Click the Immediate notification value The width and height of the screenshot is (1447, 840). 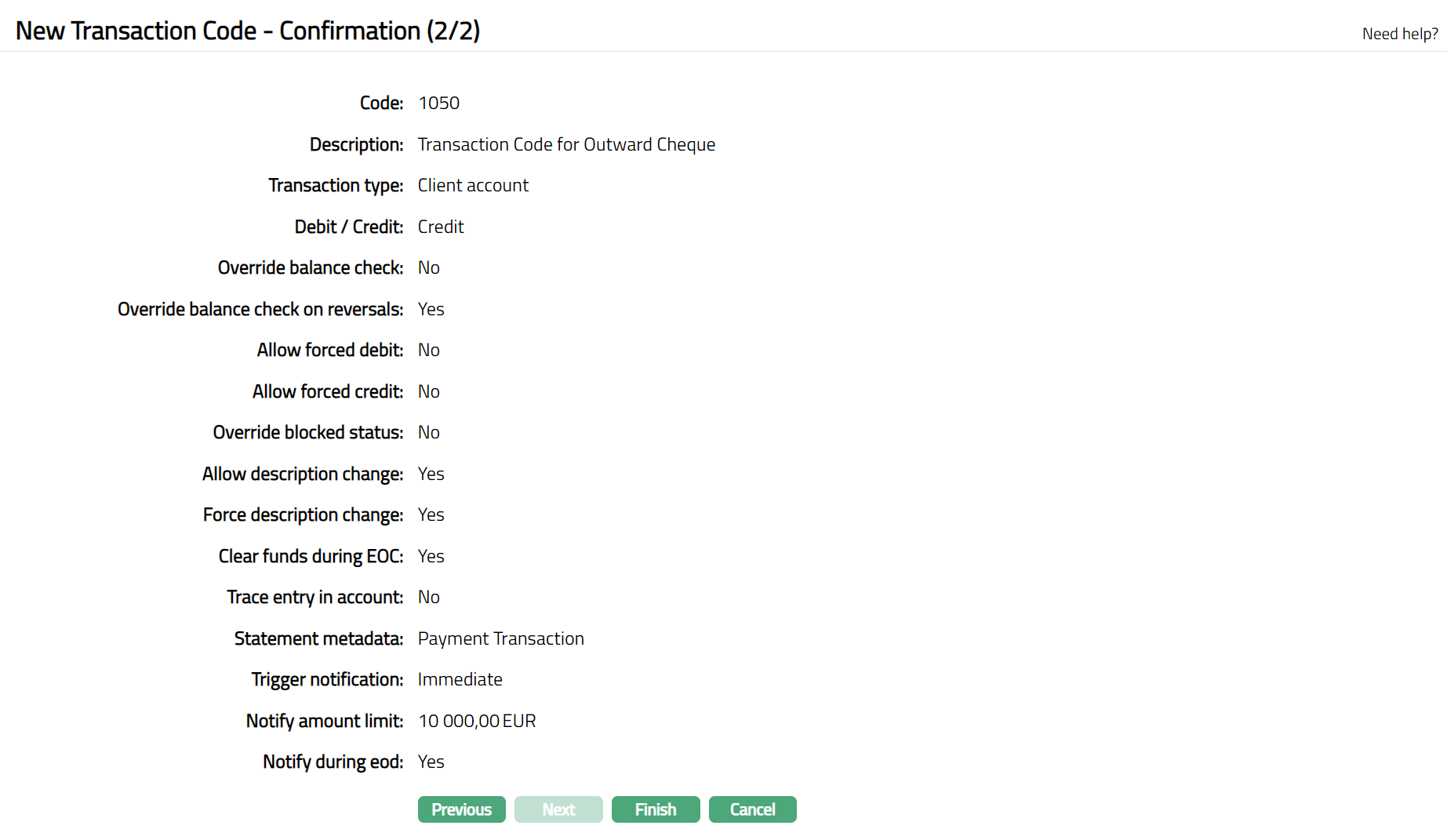(460, 679)
